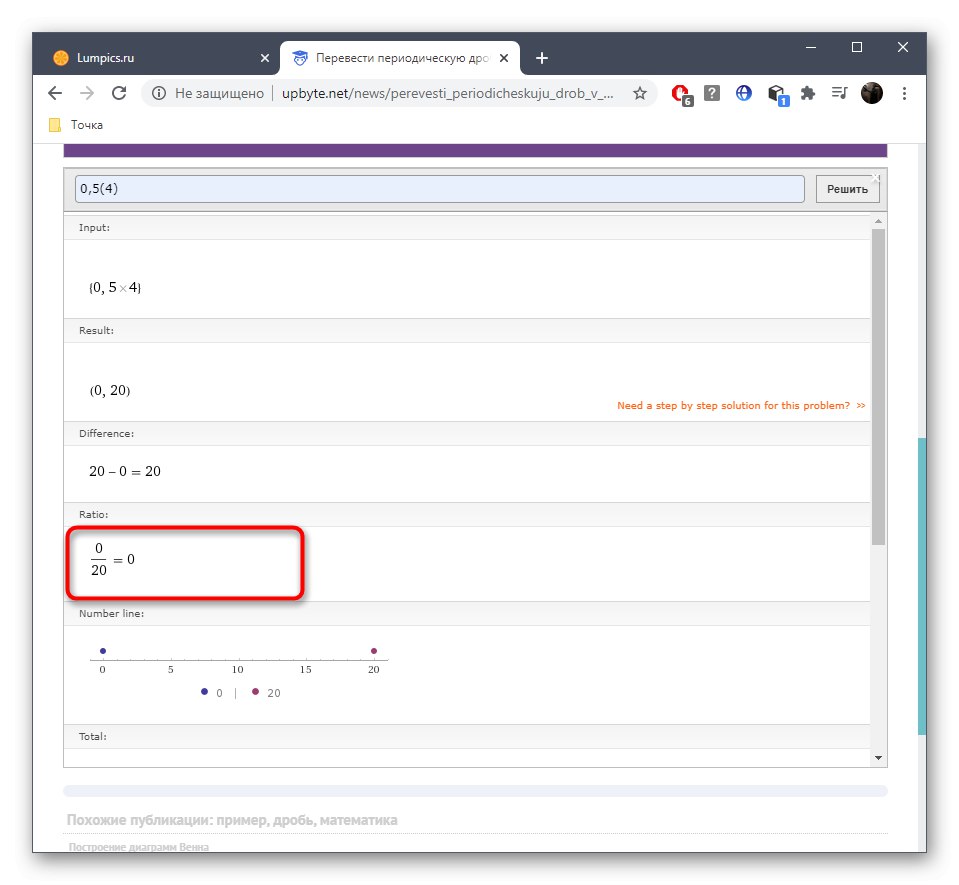Minimize the Chrome window

click(811, 47)
